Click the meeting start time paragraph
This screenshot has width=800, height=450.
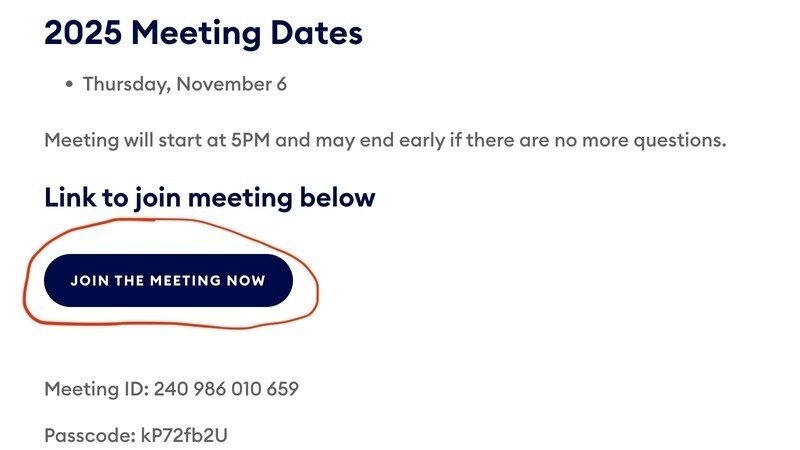point(385,140)
